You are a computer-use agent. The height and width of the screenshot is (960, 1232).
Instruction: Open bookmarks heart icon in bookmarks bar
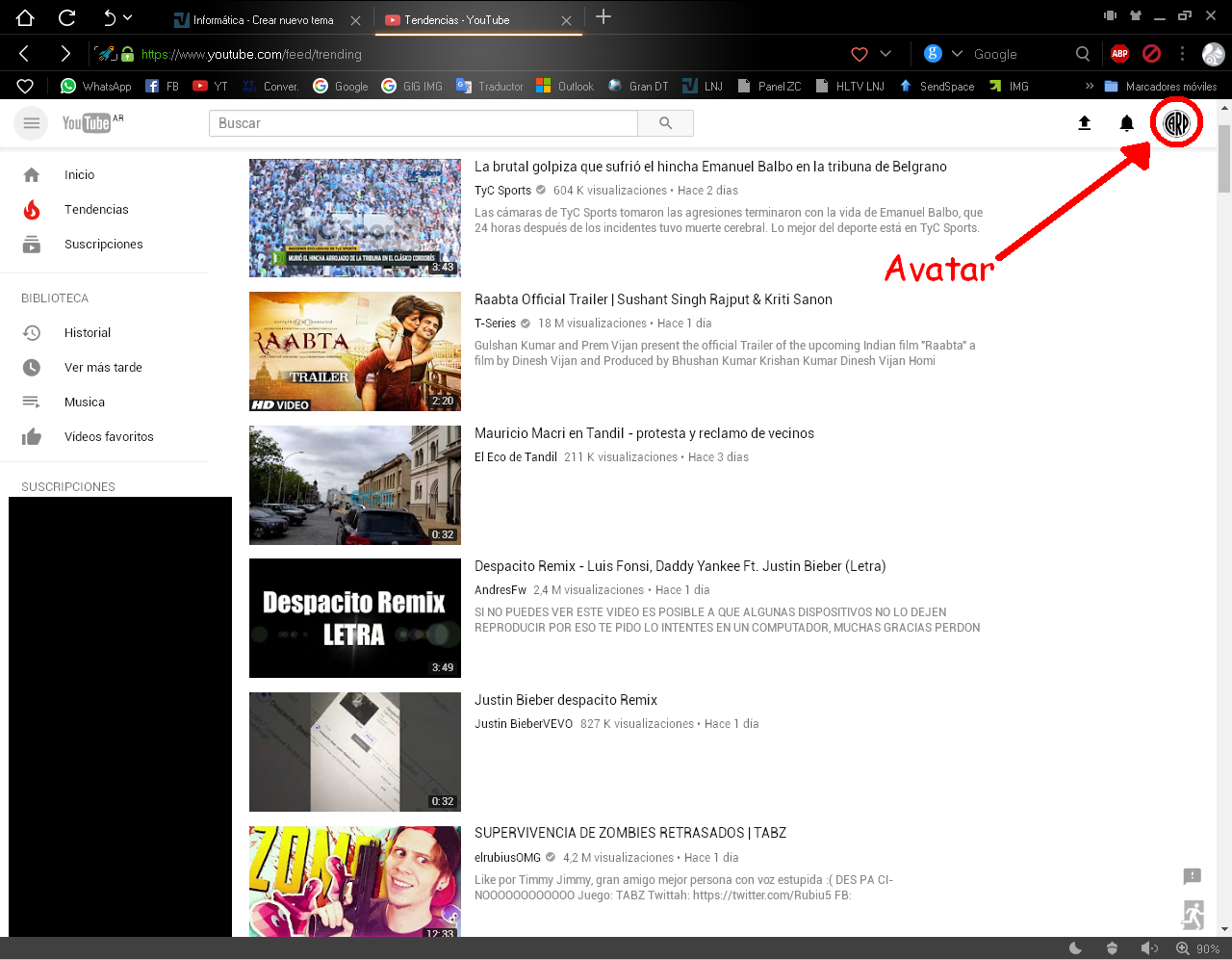coord(25,86)
